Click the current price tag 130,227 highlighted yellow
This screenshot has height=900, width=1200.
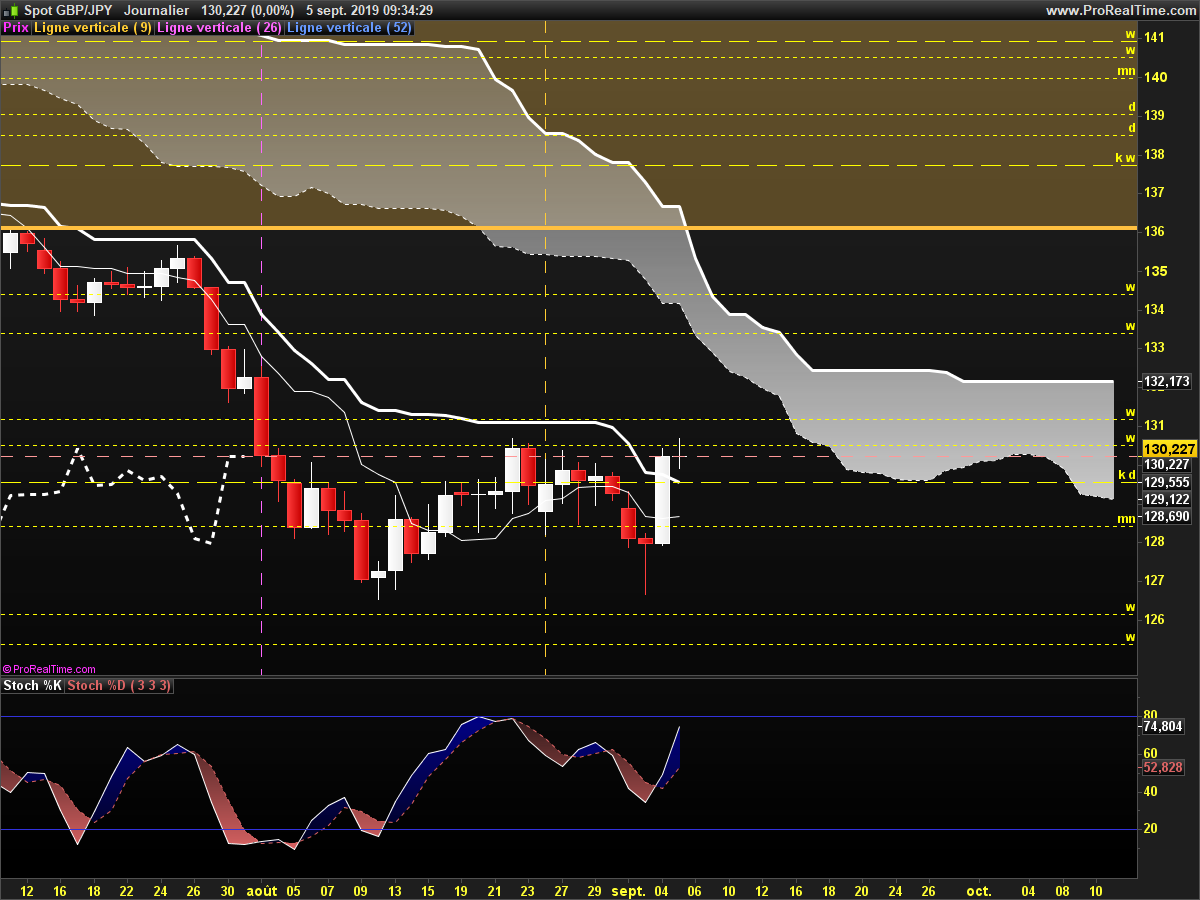click(1169, 450)
